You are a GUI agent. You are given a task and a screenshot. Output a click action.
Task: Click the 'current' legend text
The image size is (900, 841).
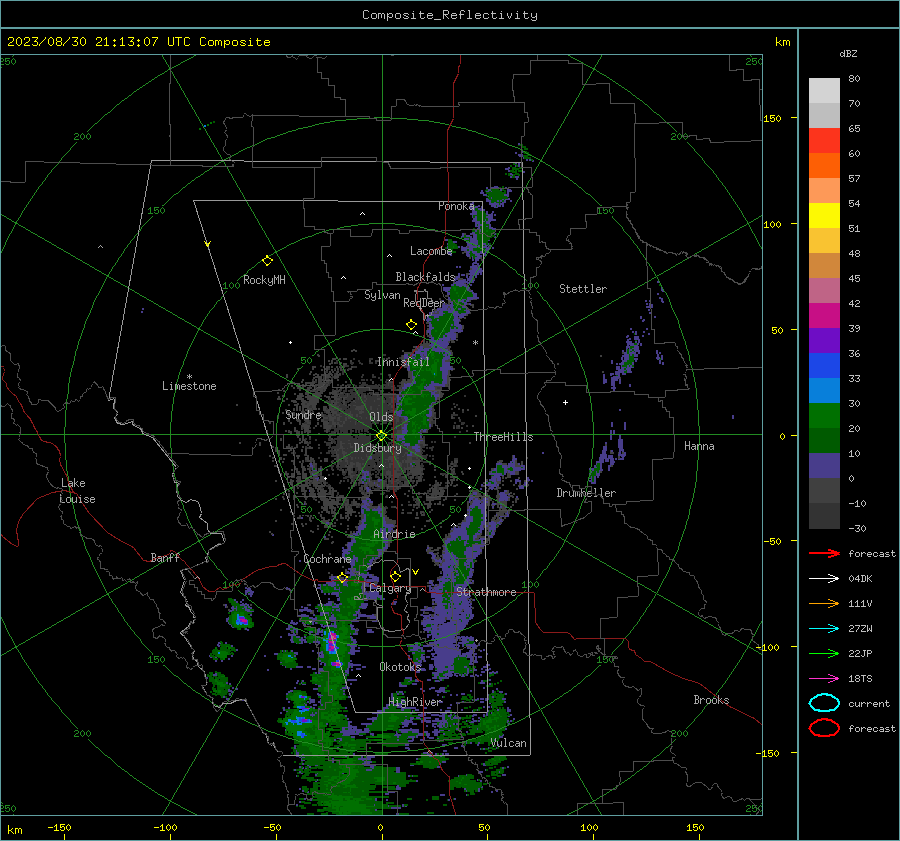pos(869,704)
